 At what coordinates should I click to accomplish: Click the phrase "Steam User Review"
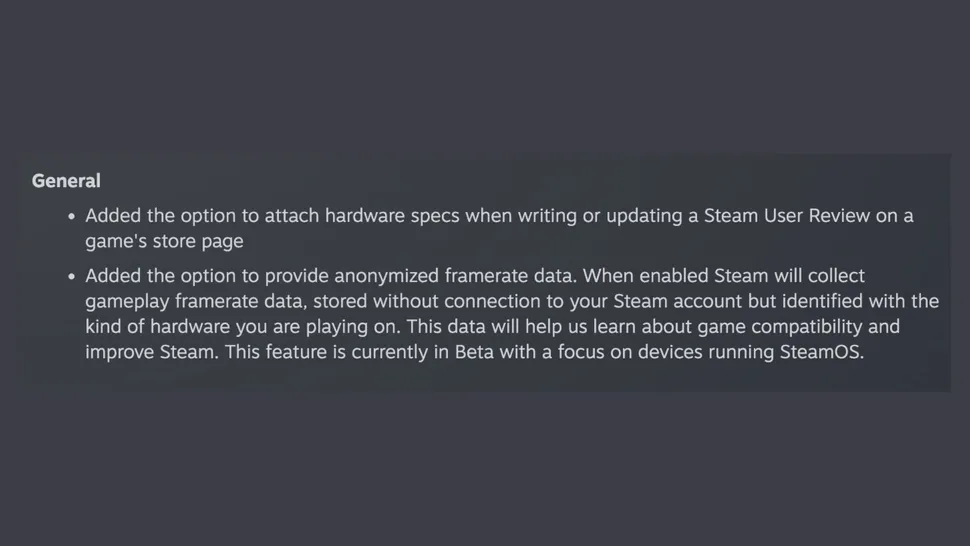click(787, 216)
